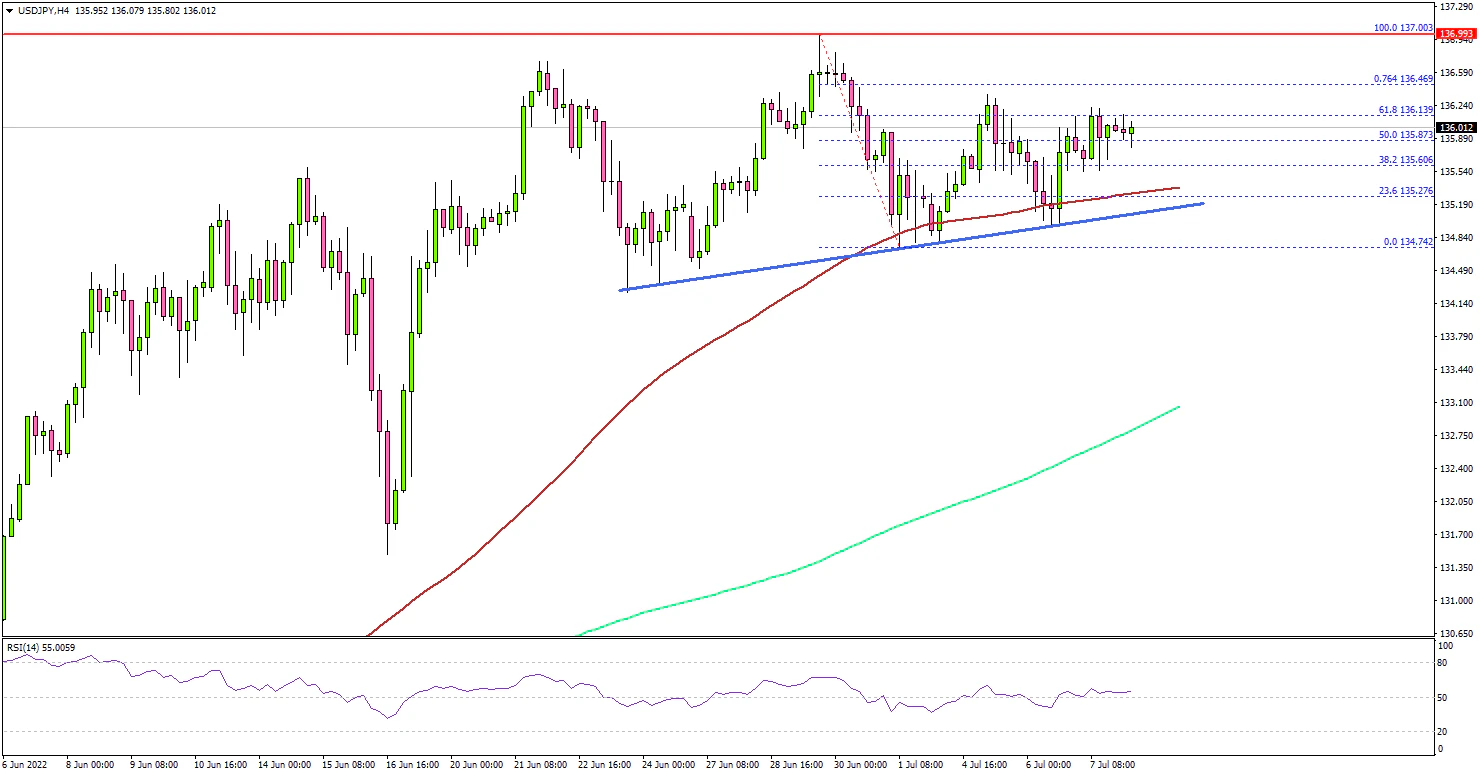Click the last green candlestick on chart
This screenshot has height=776, width=1480.
coord(1131,131)
